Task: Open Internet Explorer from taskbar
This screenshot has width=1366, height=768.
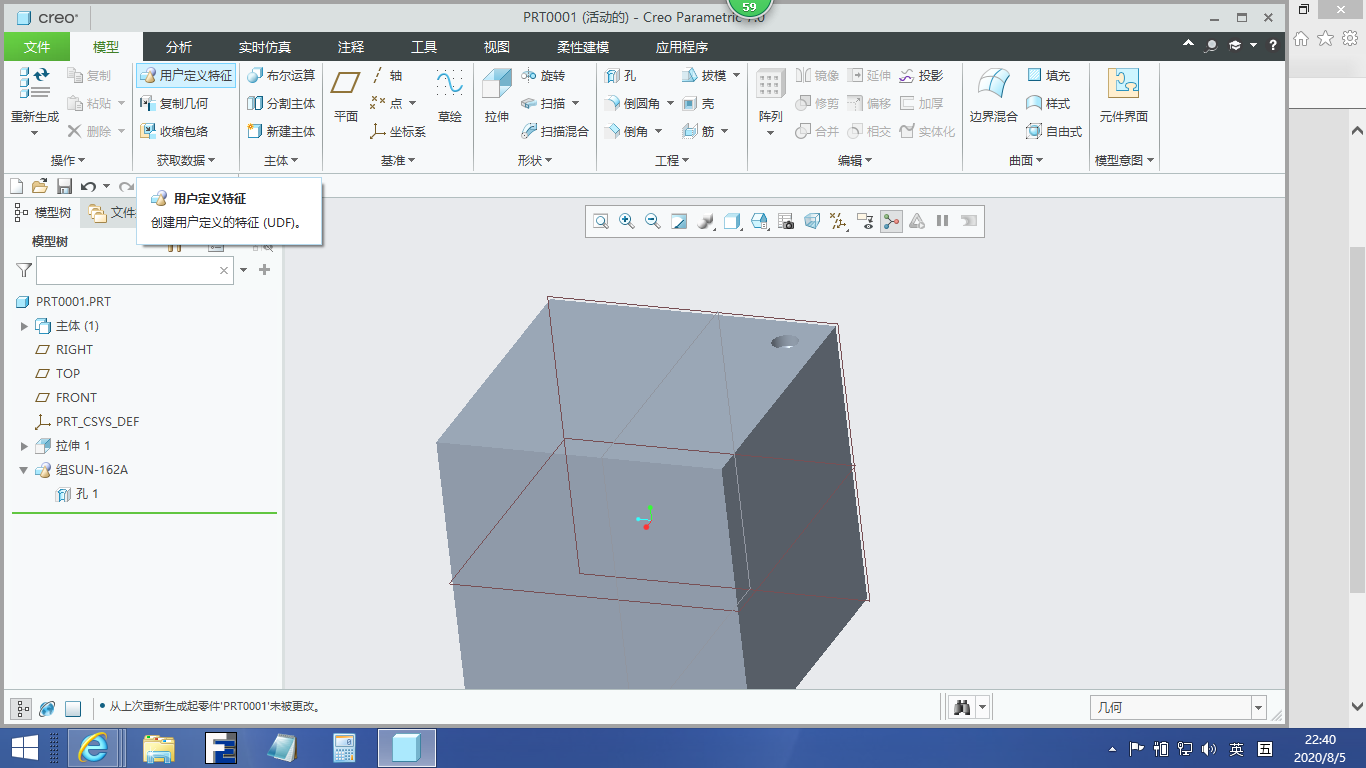Action: point(95,748)
